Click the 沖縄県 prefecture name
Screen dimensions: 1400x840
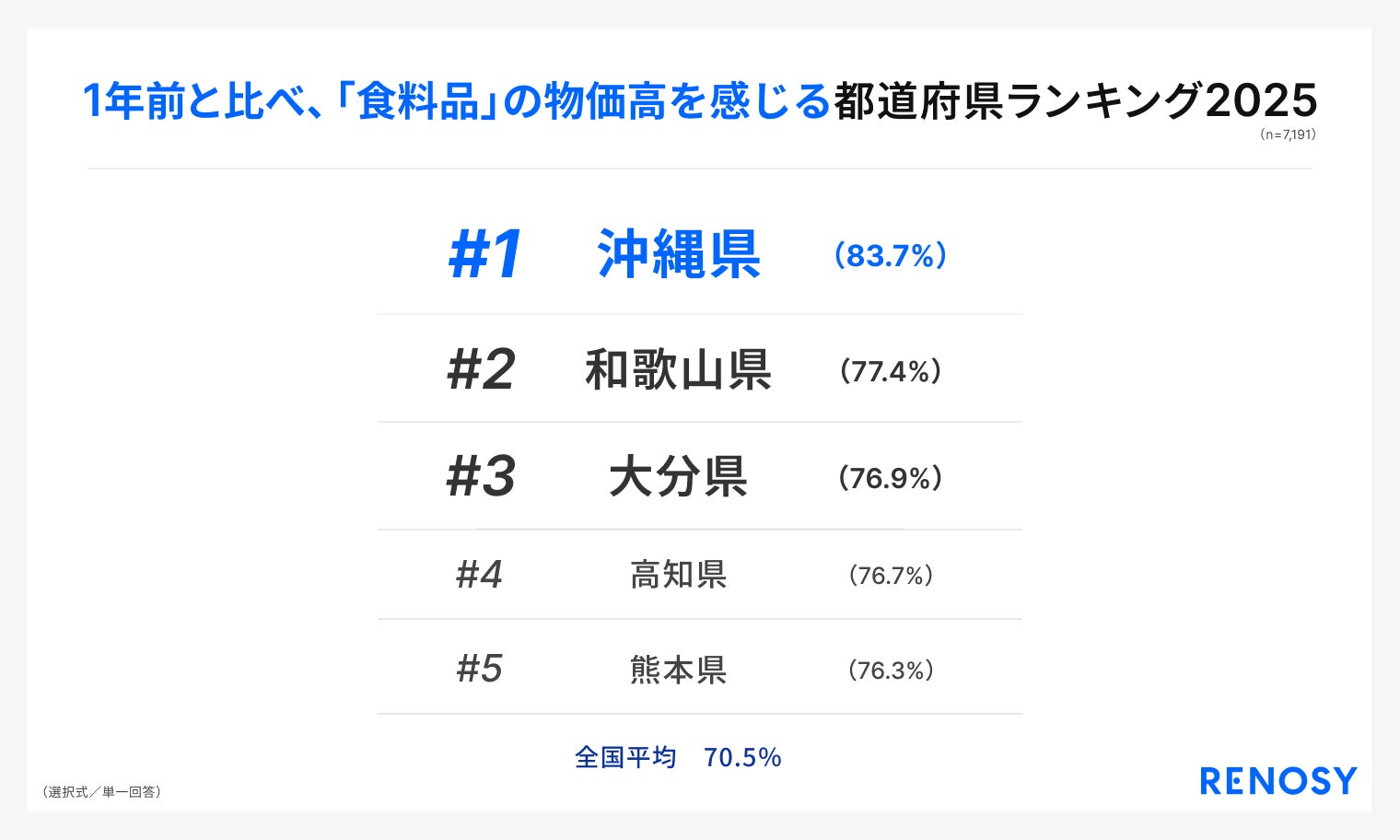pyautogui.click(x=679, y=255)
